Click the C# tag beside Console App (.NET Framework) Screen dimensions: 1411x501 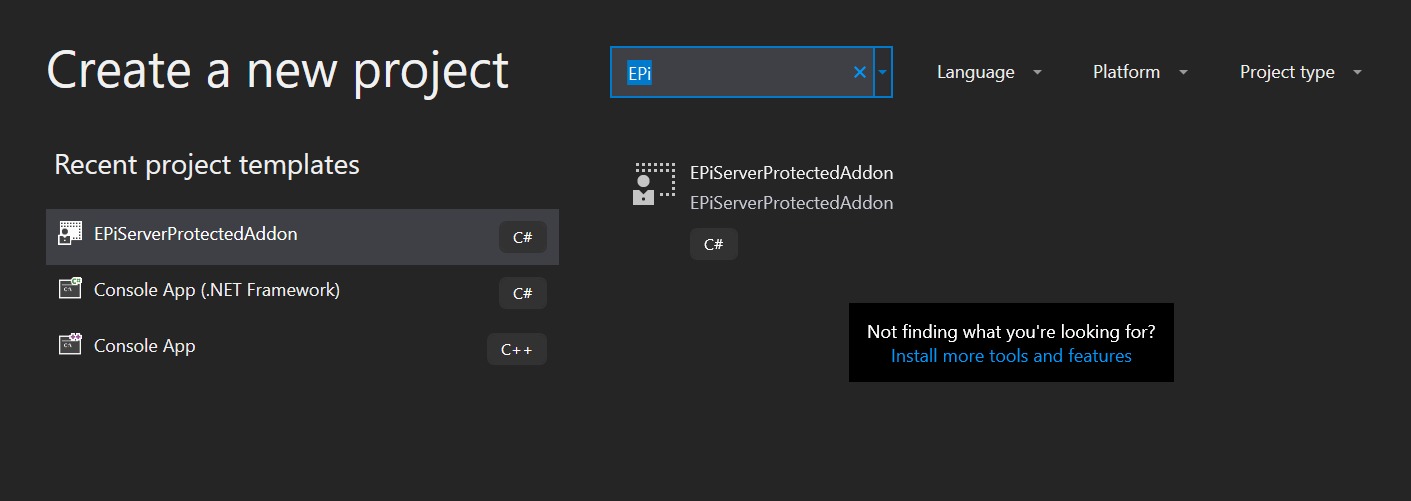click(x=522, y=293)
